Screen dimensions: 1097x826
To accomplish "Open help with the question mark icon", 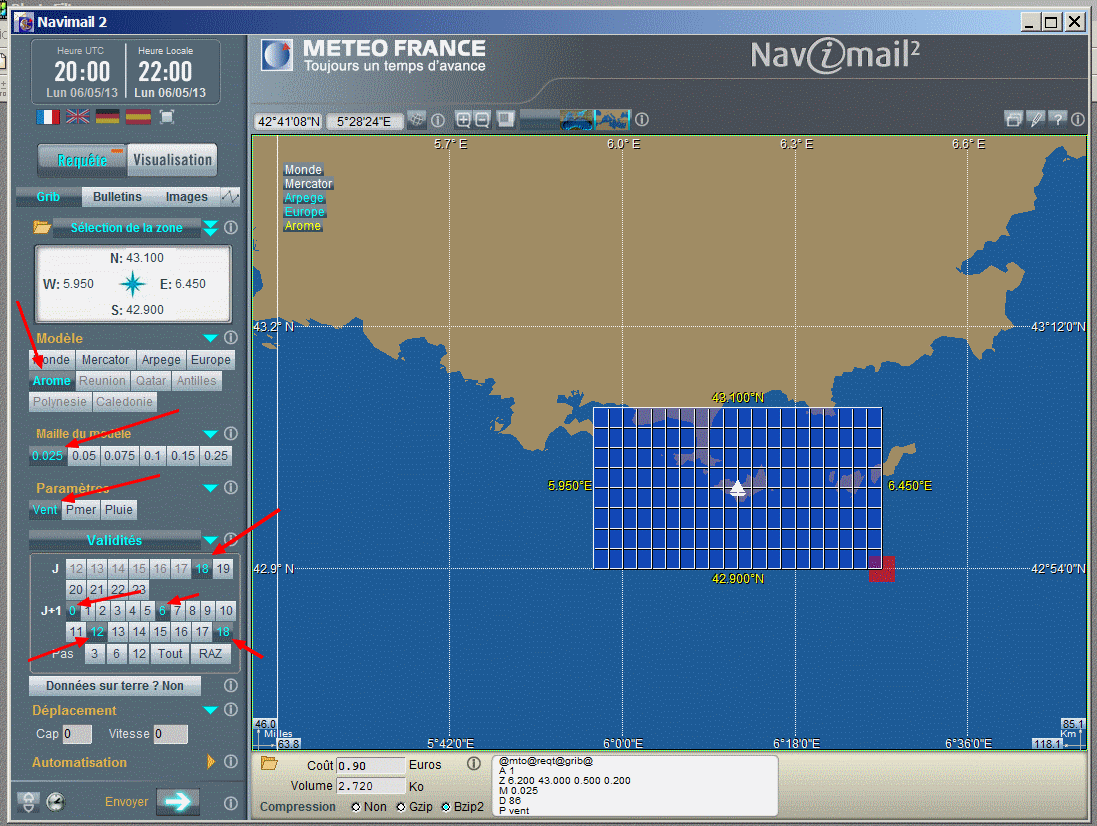I will [1058, 120].
